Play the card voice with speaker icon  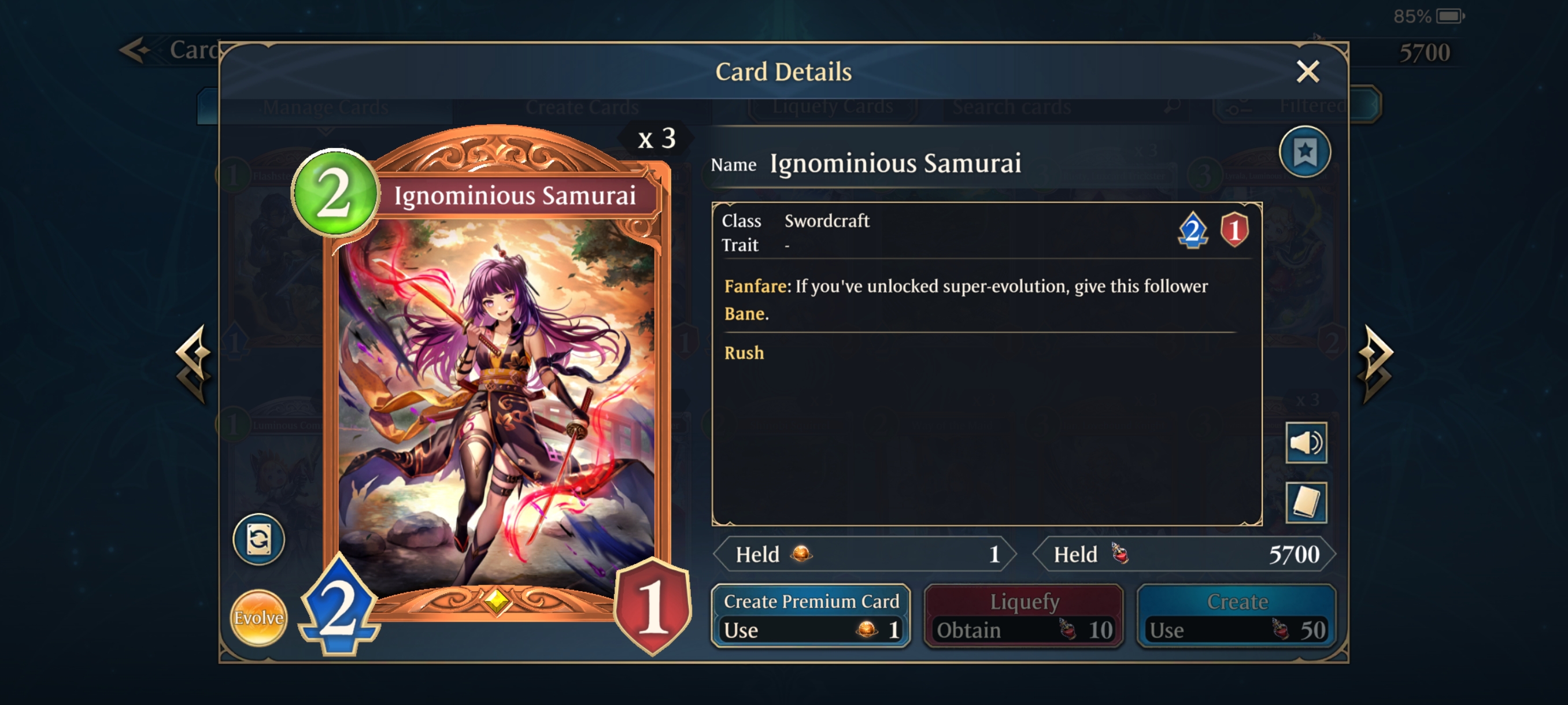(1306, 442)
